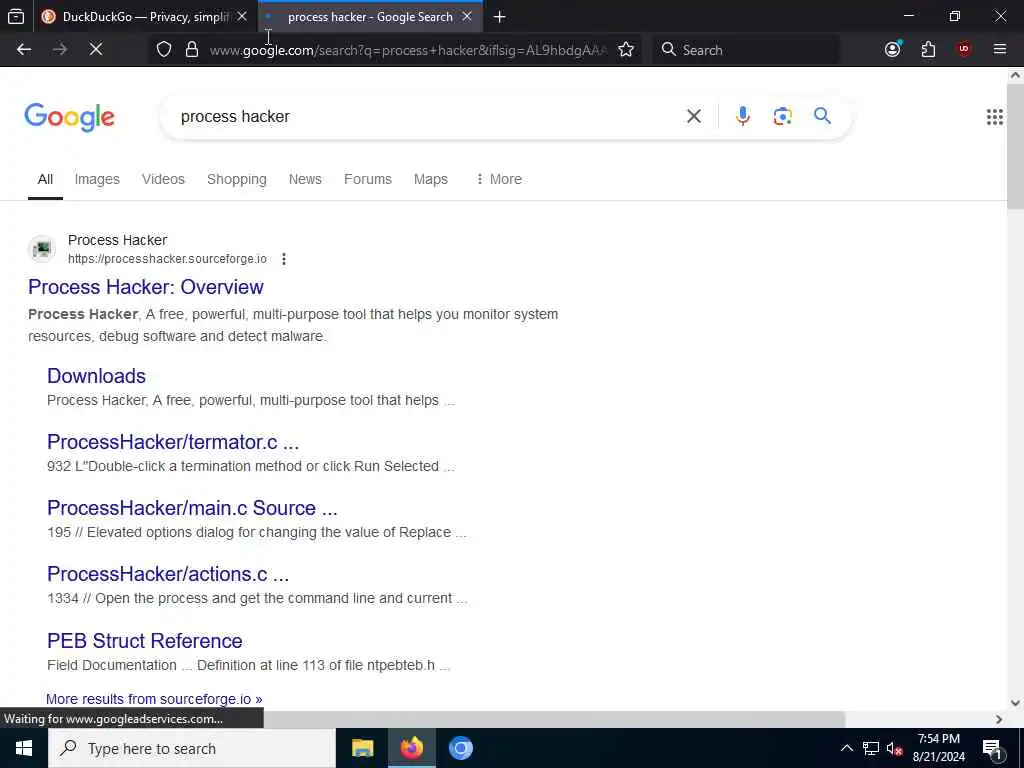Click the Google logo

[x=69, y=118]
